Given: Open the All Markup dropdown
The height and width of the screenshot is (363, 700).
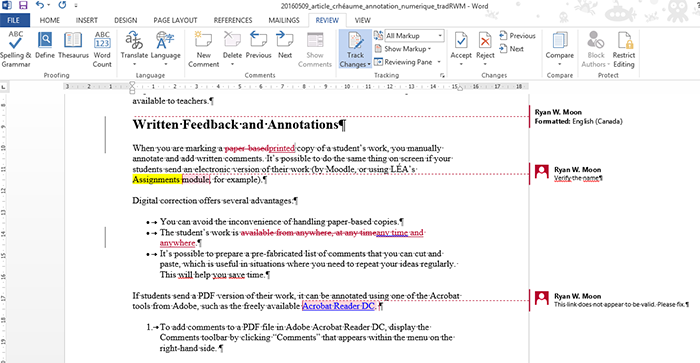Looking at the screenshot, I should click(414, 36).
